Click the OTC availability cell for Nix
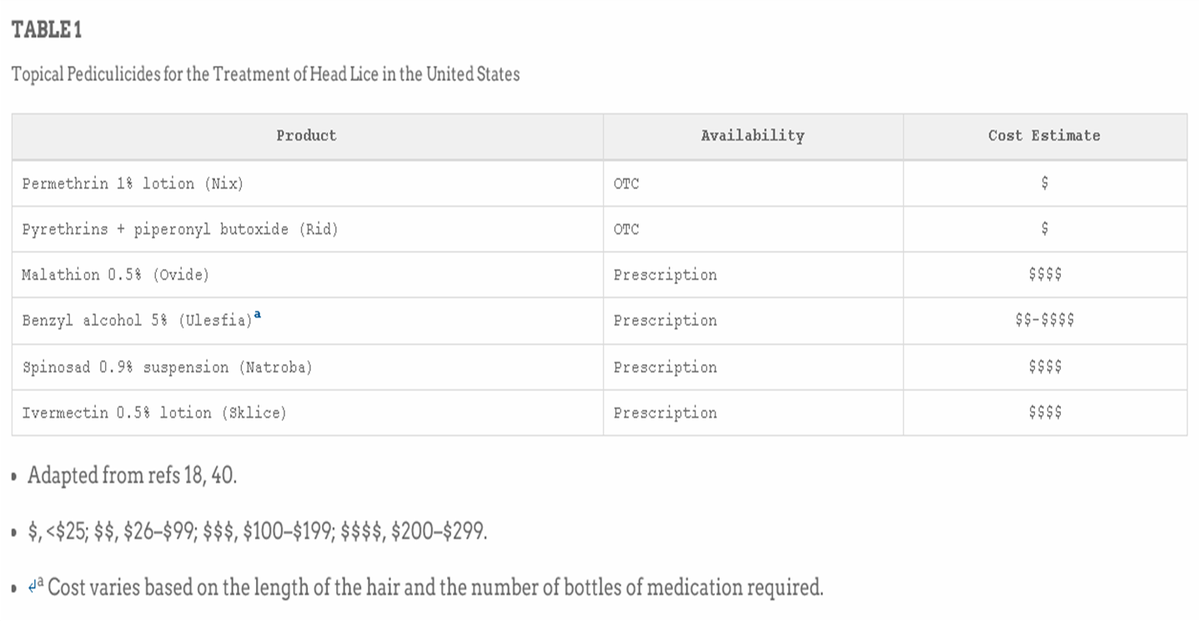 click(x=753, y=184)
